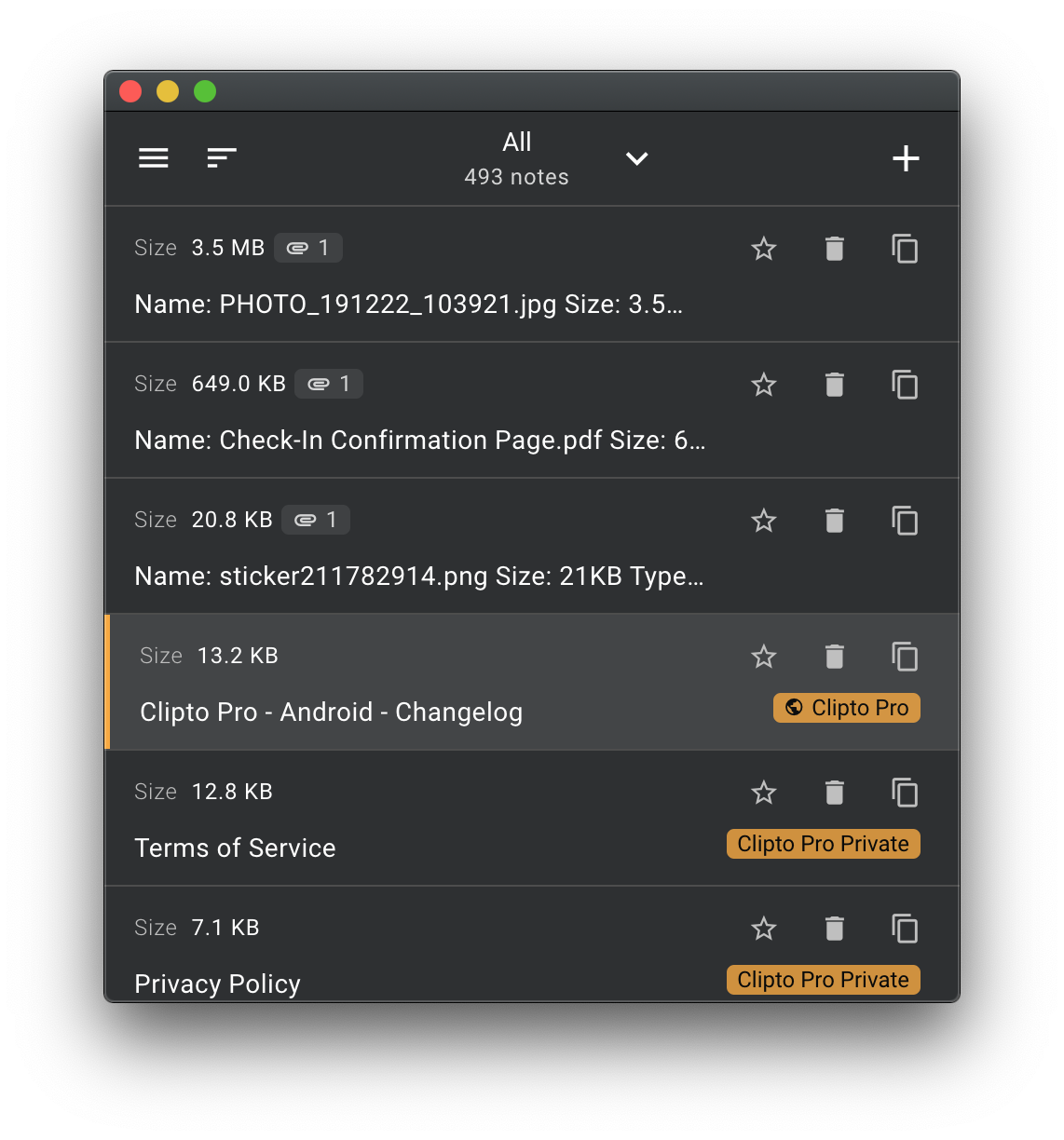The width and height of the screenshot is (1064, 1140).
Task: Open note titled Name: PHOTO_191222_103921.jpg
Action: tap(408, 305)
